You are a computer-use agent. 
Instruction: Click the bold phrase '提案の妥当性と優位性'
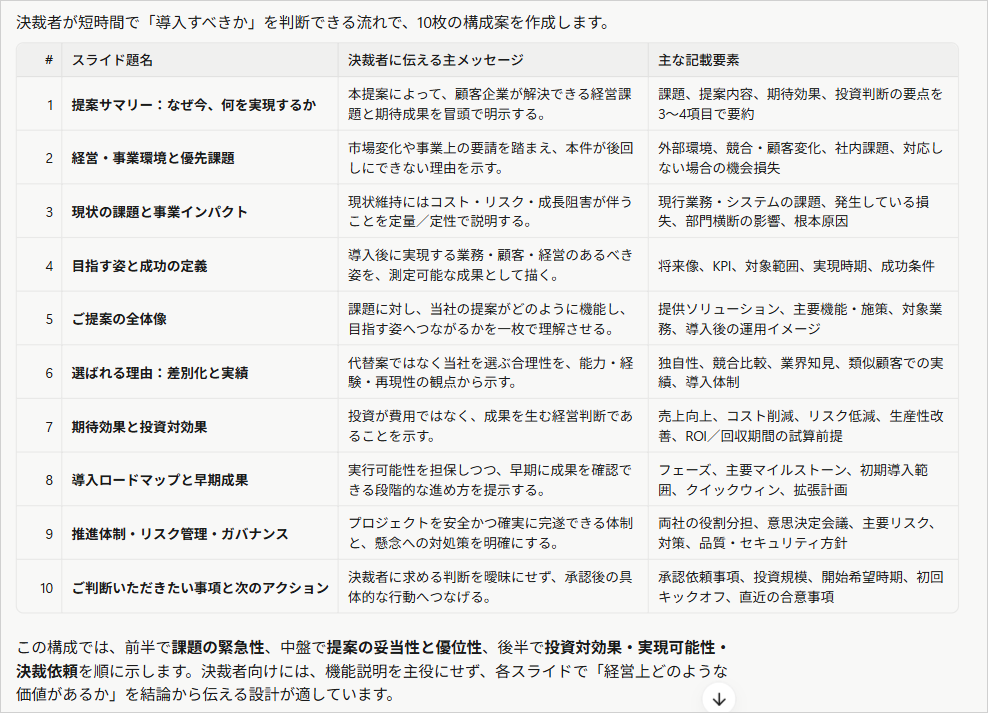coord(404,647)
